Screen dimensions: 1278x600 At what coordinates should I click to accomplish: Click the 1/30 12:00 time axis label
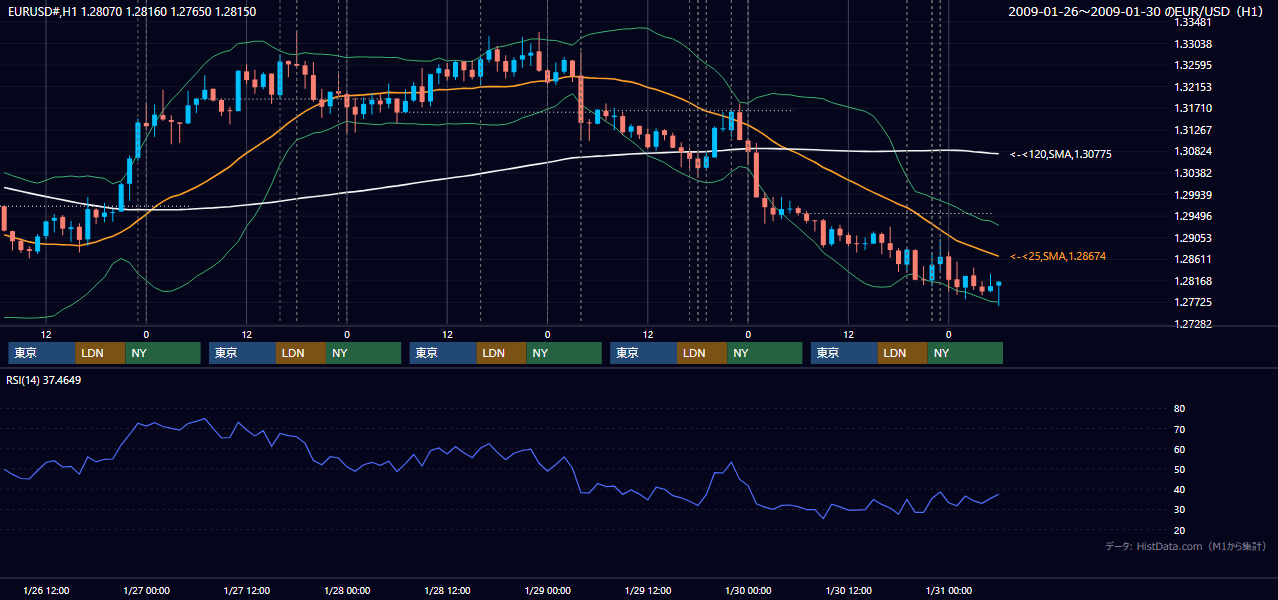click(848, 590)
